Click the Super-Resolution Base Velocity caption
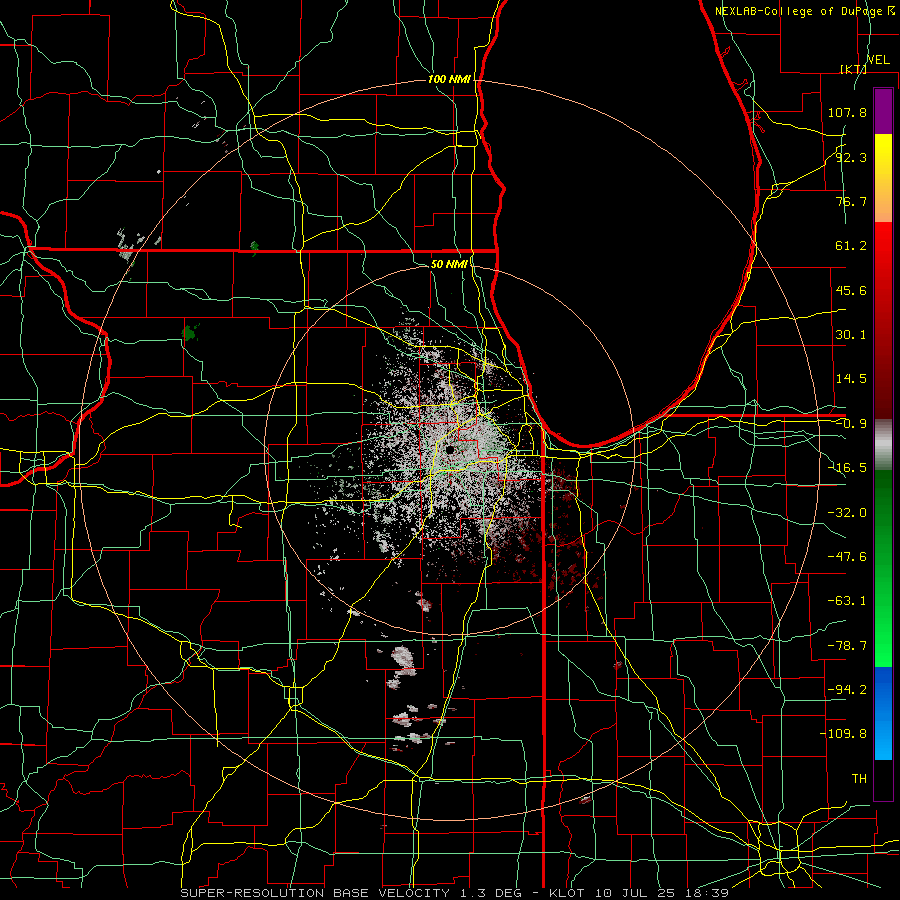The height and width of the screenshot is (900, 900). [x=454, y=893]
